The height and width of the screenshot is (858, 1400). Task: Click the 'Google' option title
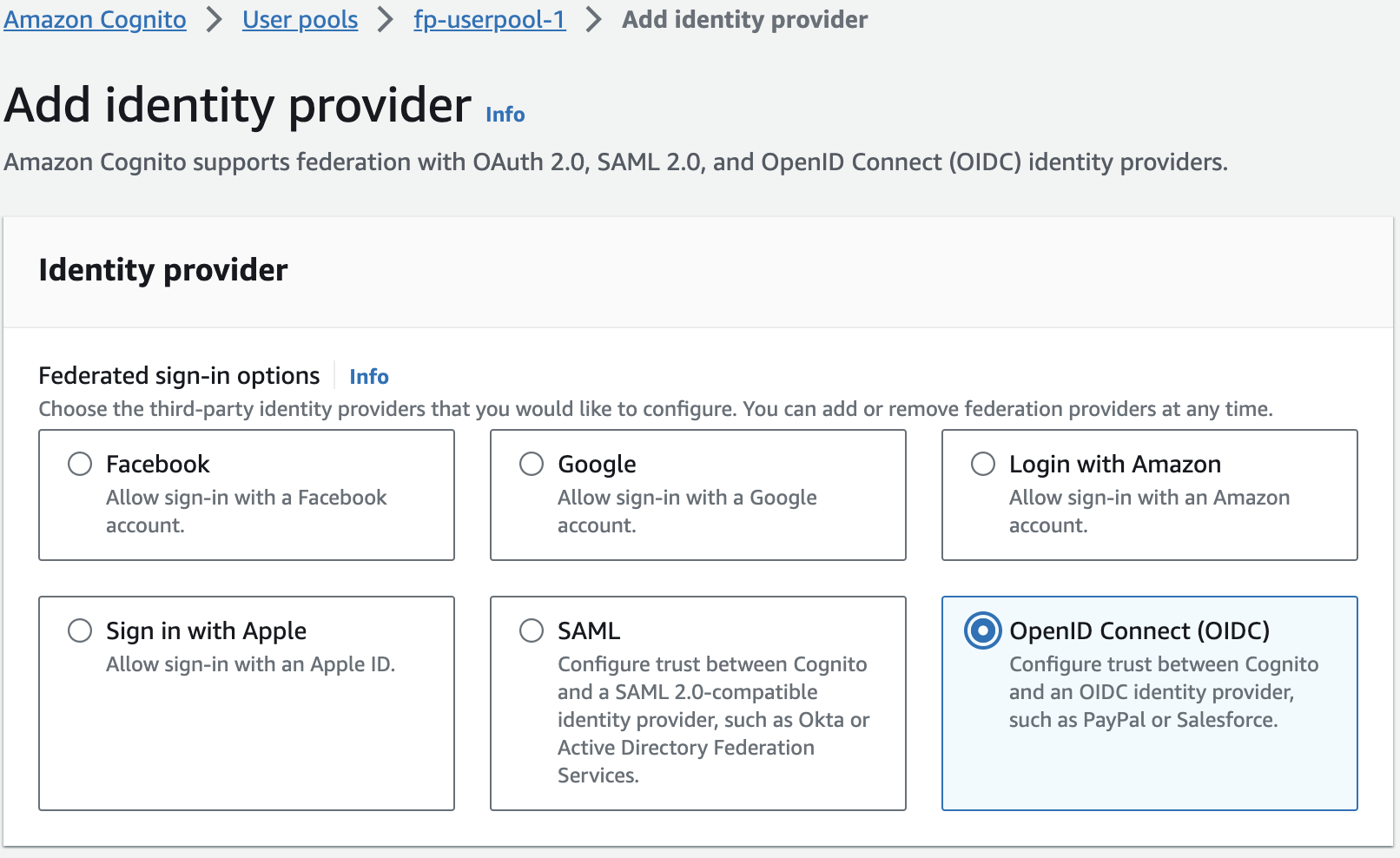(x=597, y=464)
